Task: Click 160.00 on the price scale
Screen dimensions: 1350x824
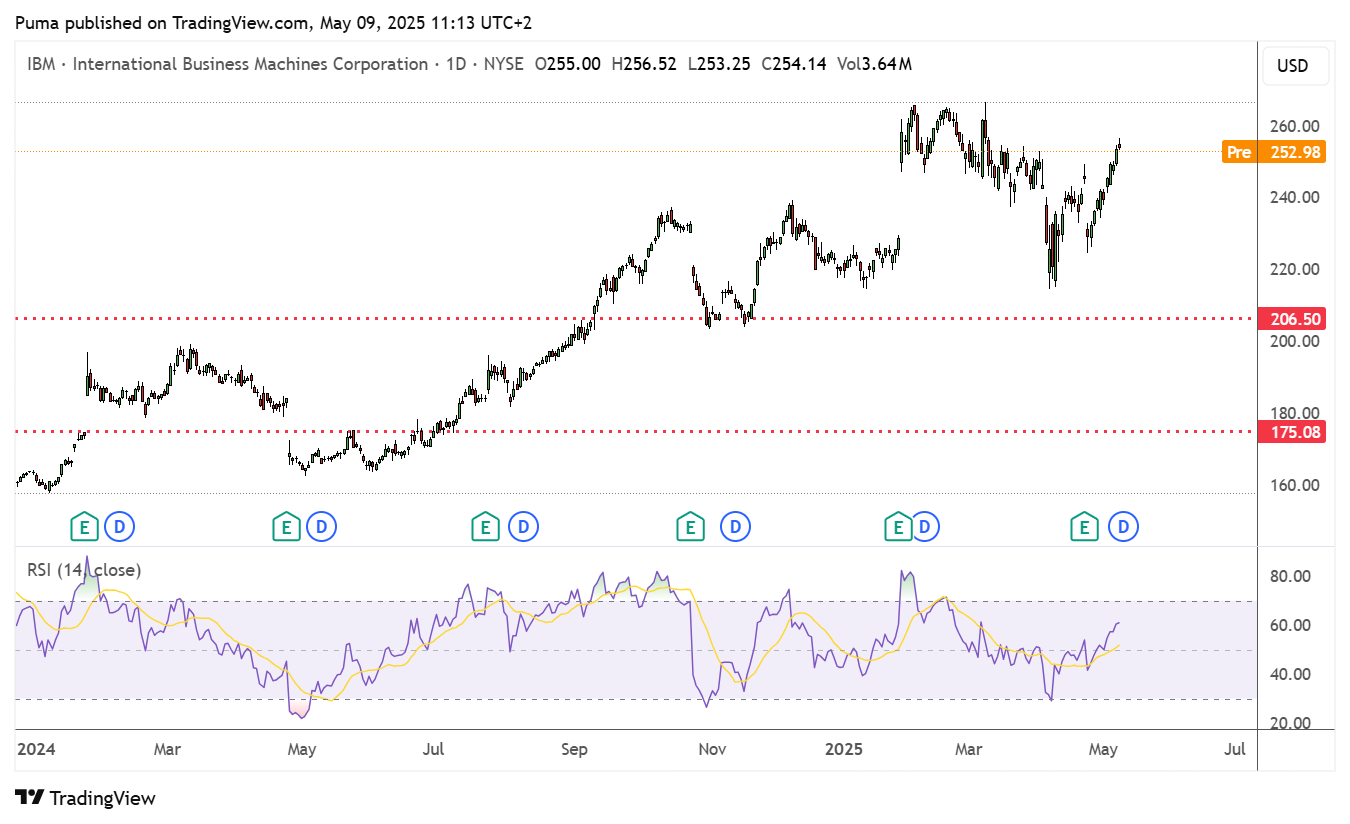Action: click(x=1295, y=485)
